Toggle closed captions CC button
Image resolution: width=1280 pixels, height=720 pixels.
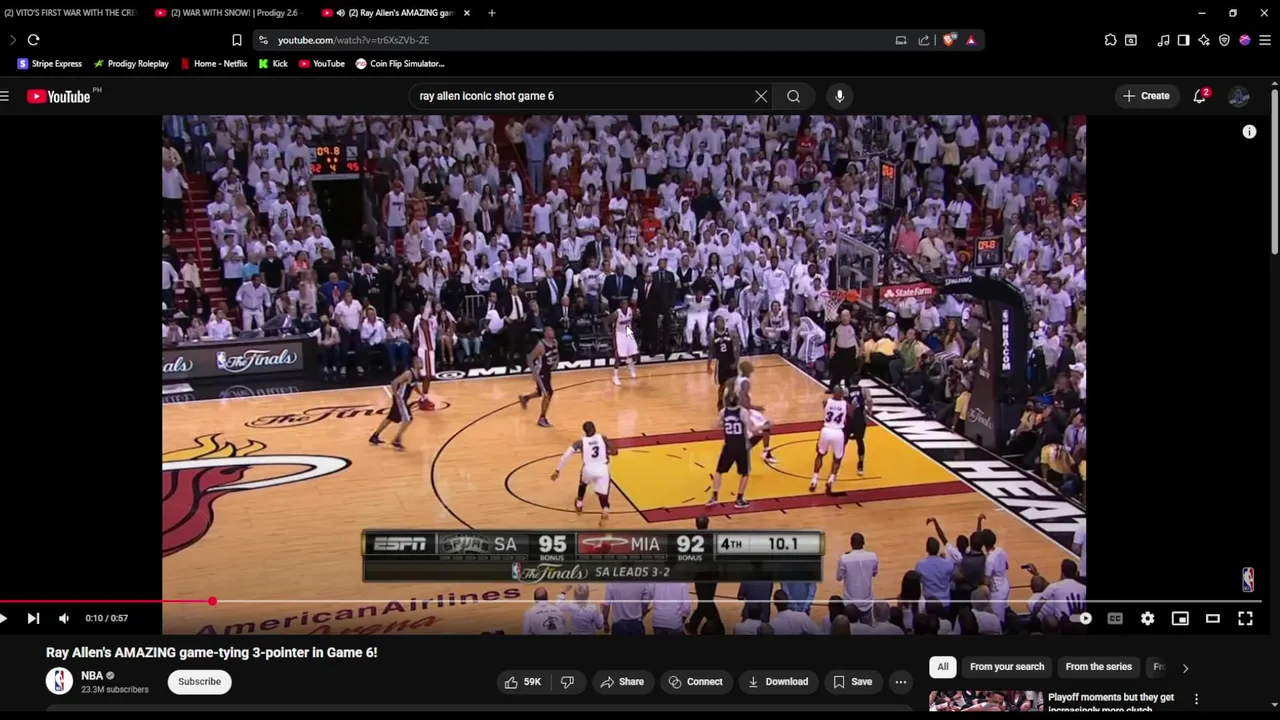click(1115, 618)
